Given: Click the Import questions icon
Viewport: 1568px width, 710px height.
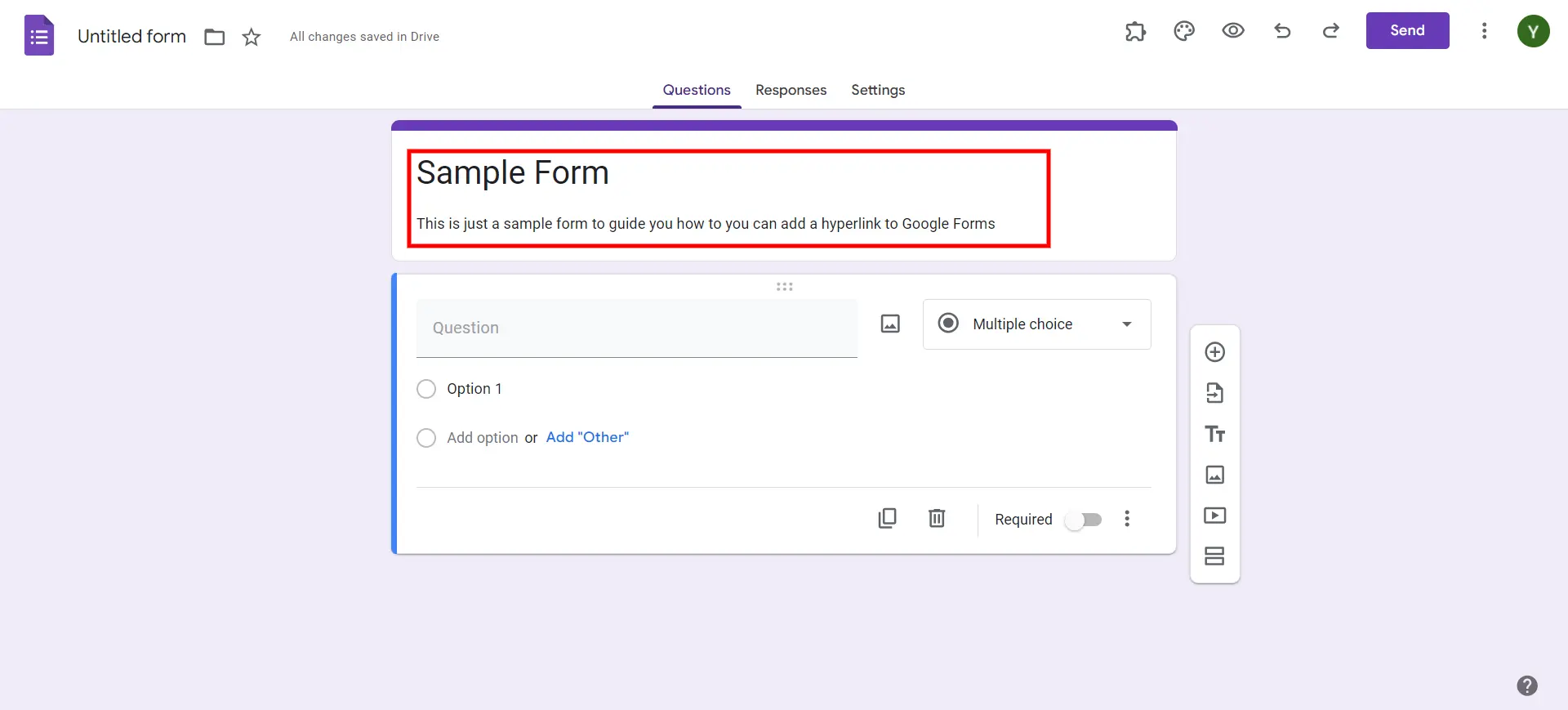Looking at the screenshot, I should [1214, 393].
